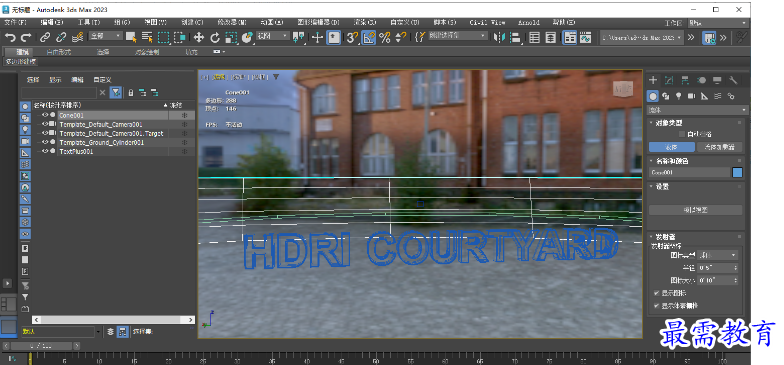Click the Redo arrow icon
The height and width of the screenshot is (365, 784).
(x=26, y=37)
